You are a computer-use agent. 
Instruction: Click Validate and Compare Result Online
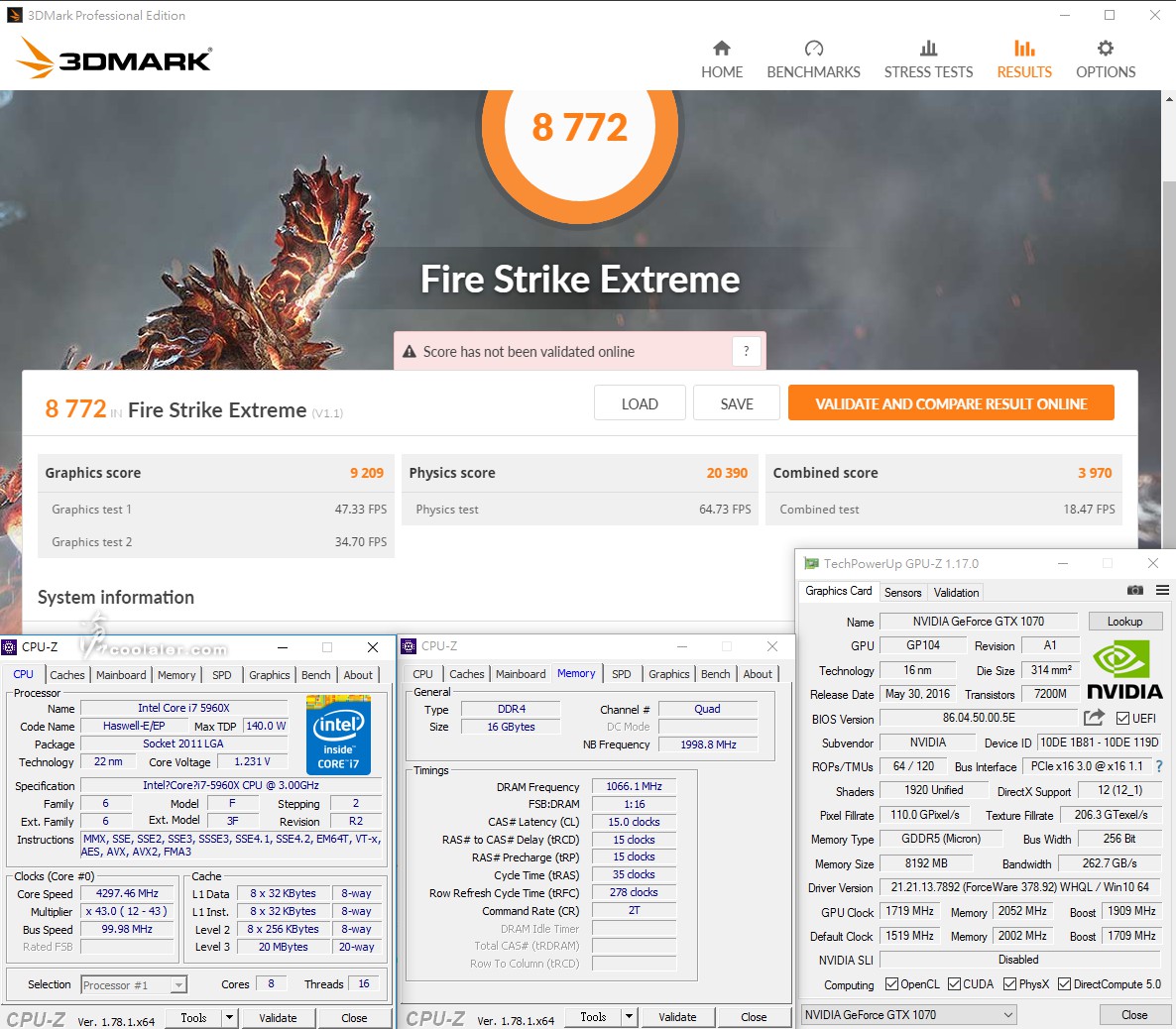(951, 403)
